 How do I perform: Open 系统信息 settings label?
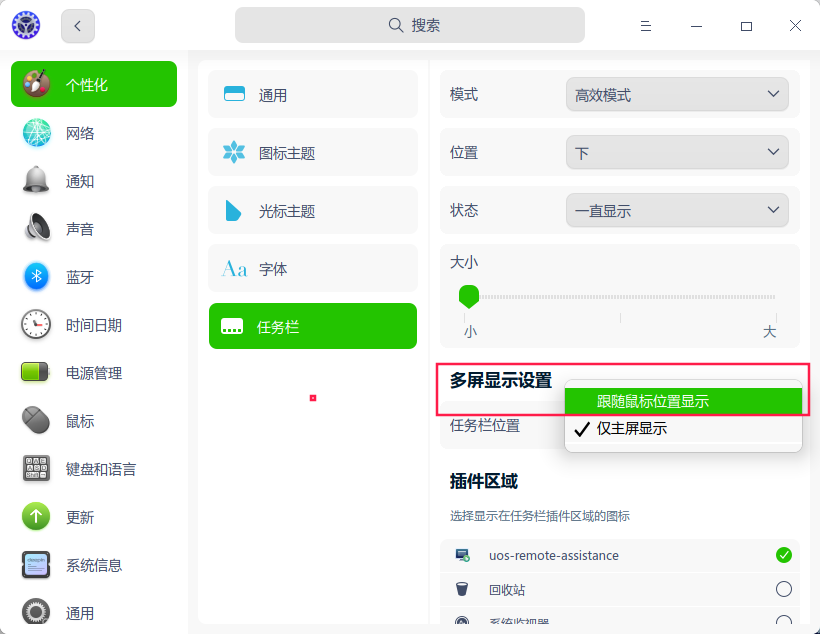(x=94, y=565)
